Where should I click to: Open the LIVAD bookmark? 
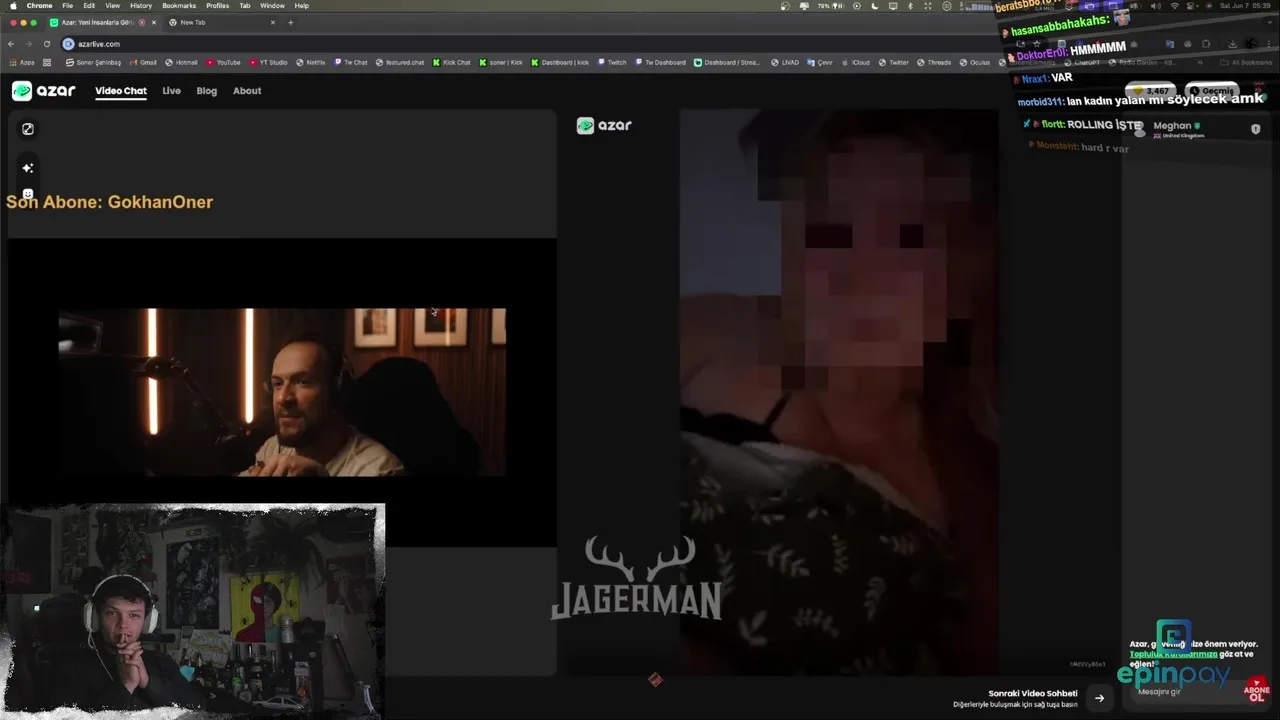[785, 62]
